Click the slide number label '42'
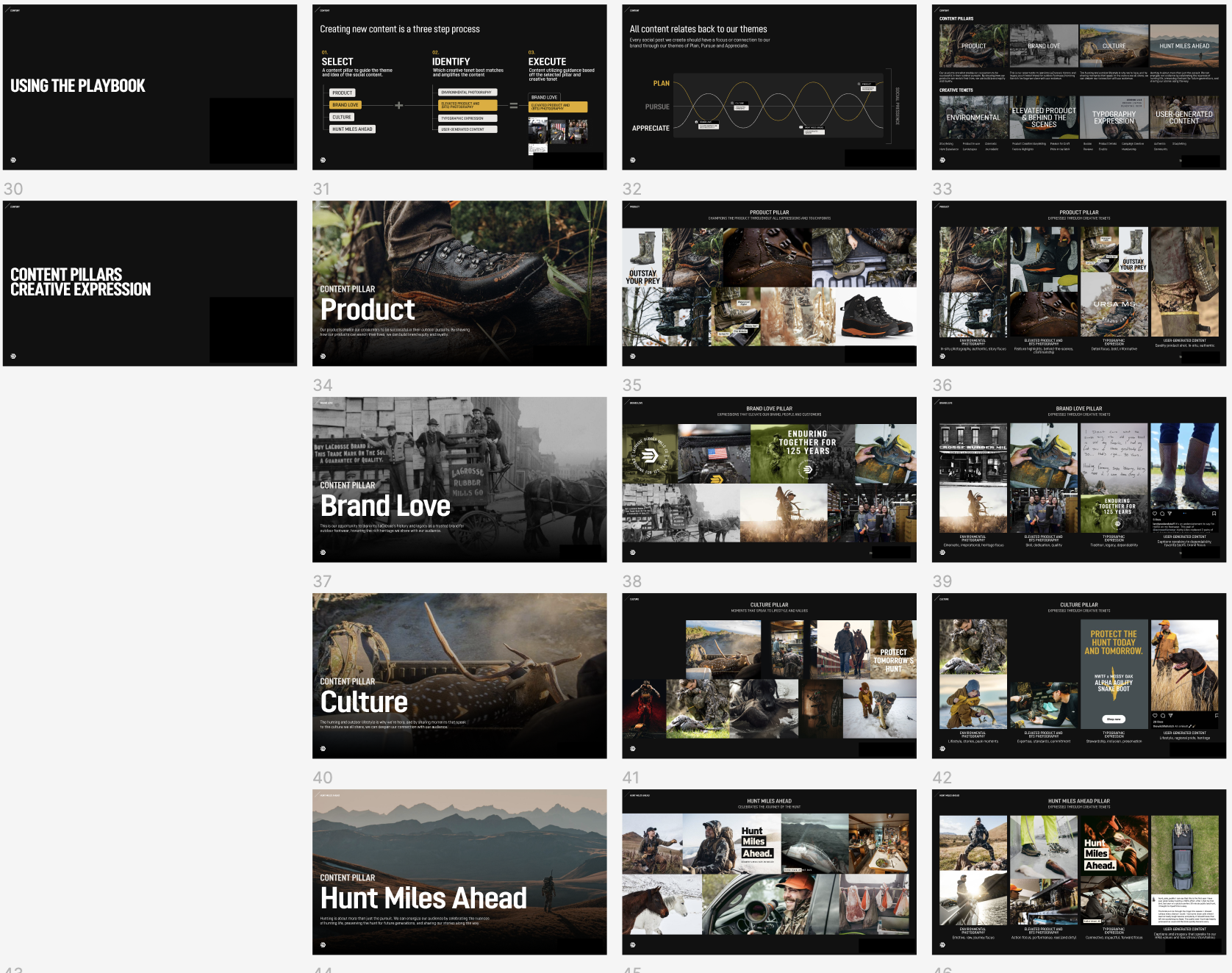The width and height of the screenshot is (1232, 973). [942, 778]
